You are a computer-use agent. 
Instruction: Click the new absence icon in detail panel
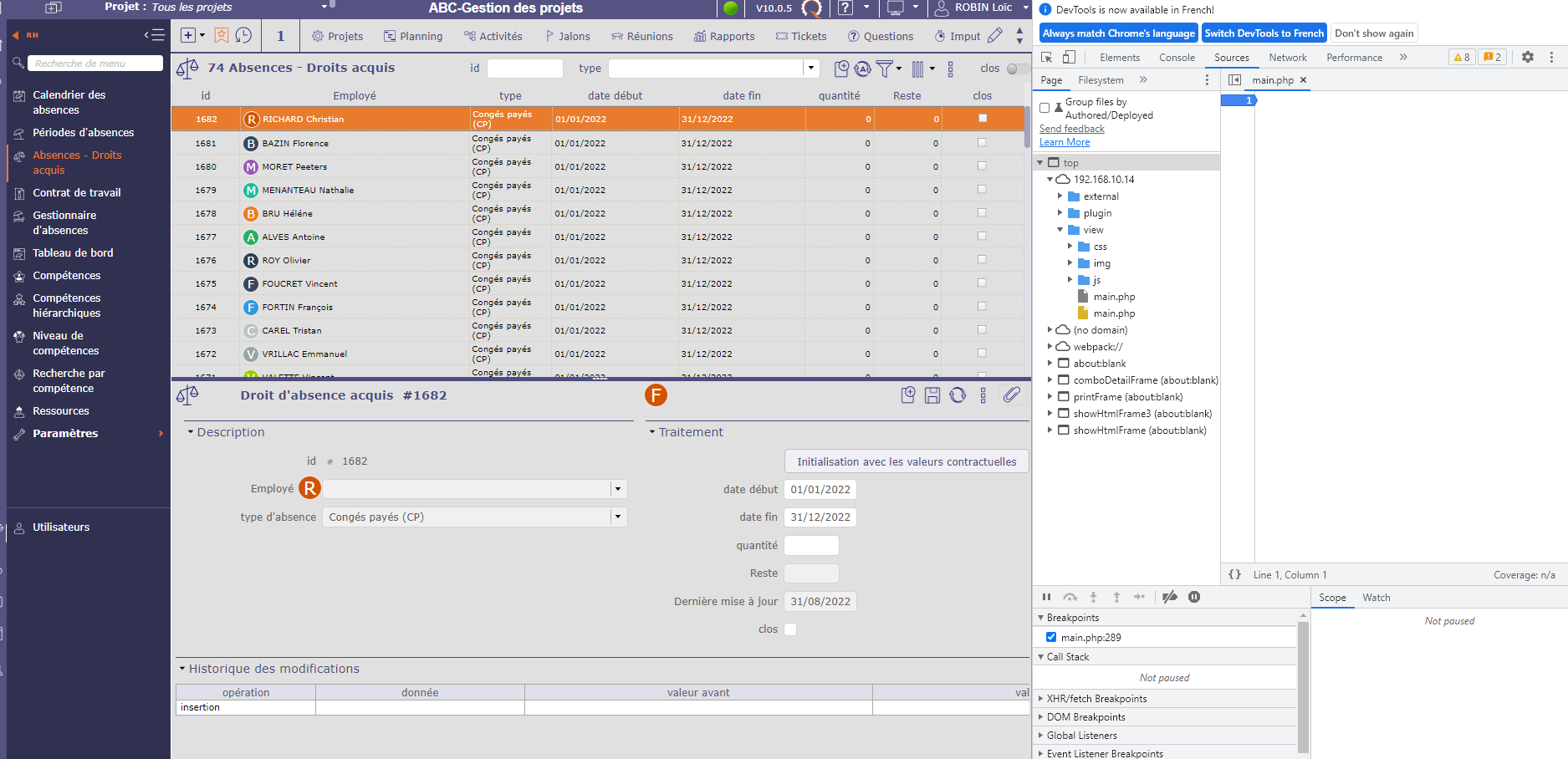click(x=907, y=395)
